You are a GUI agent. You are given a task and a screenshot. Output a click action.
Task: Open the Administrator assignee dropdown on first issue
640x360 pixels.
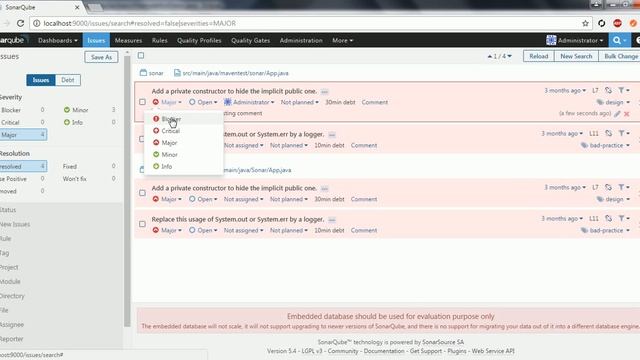tap(249, 102)
